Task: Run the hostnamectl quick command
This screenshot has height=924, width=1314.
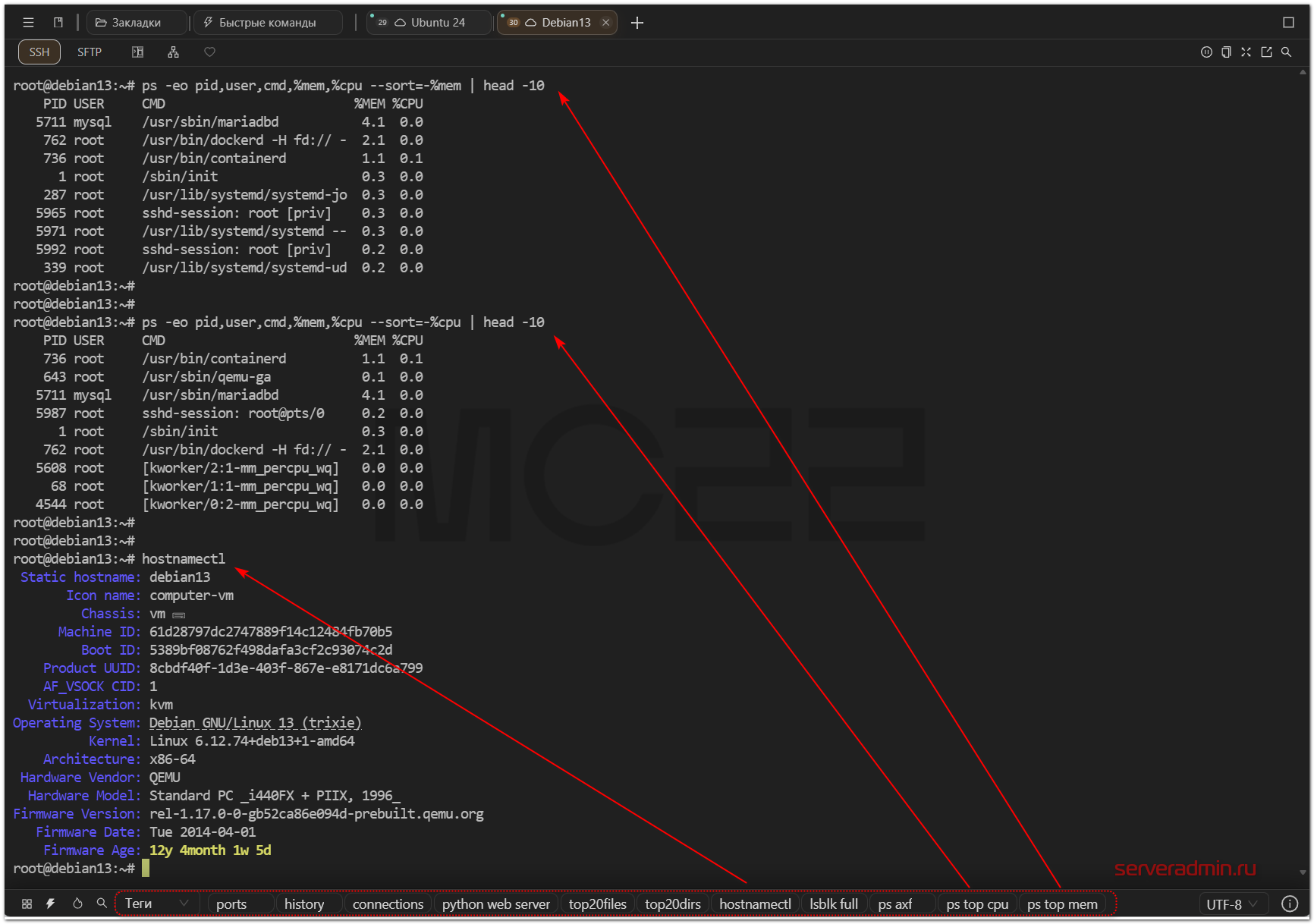Action: point(755,904)
